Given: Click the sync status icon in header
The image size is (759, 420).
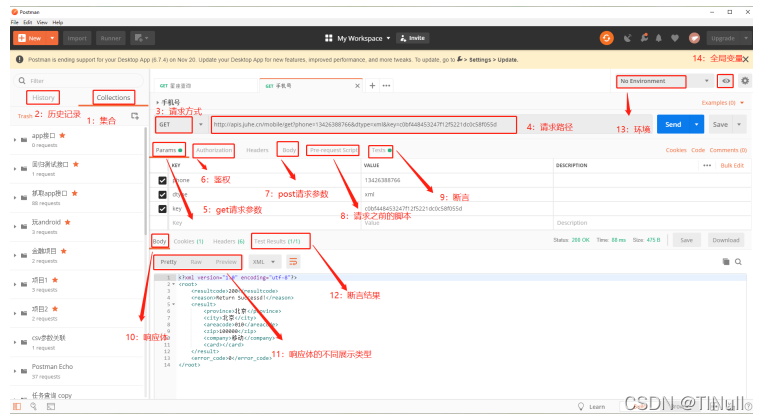Looking at the screenshot, I should (606, 38).
